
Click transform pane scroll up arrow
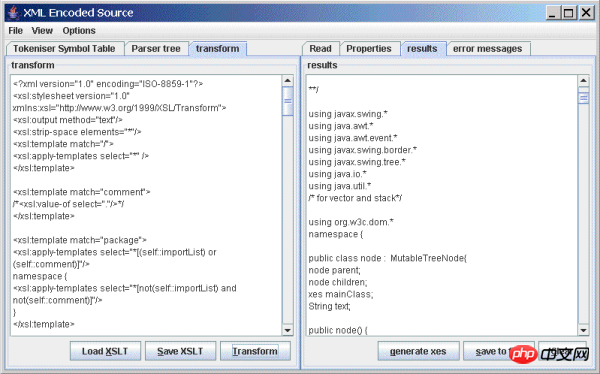click(287, 80)
